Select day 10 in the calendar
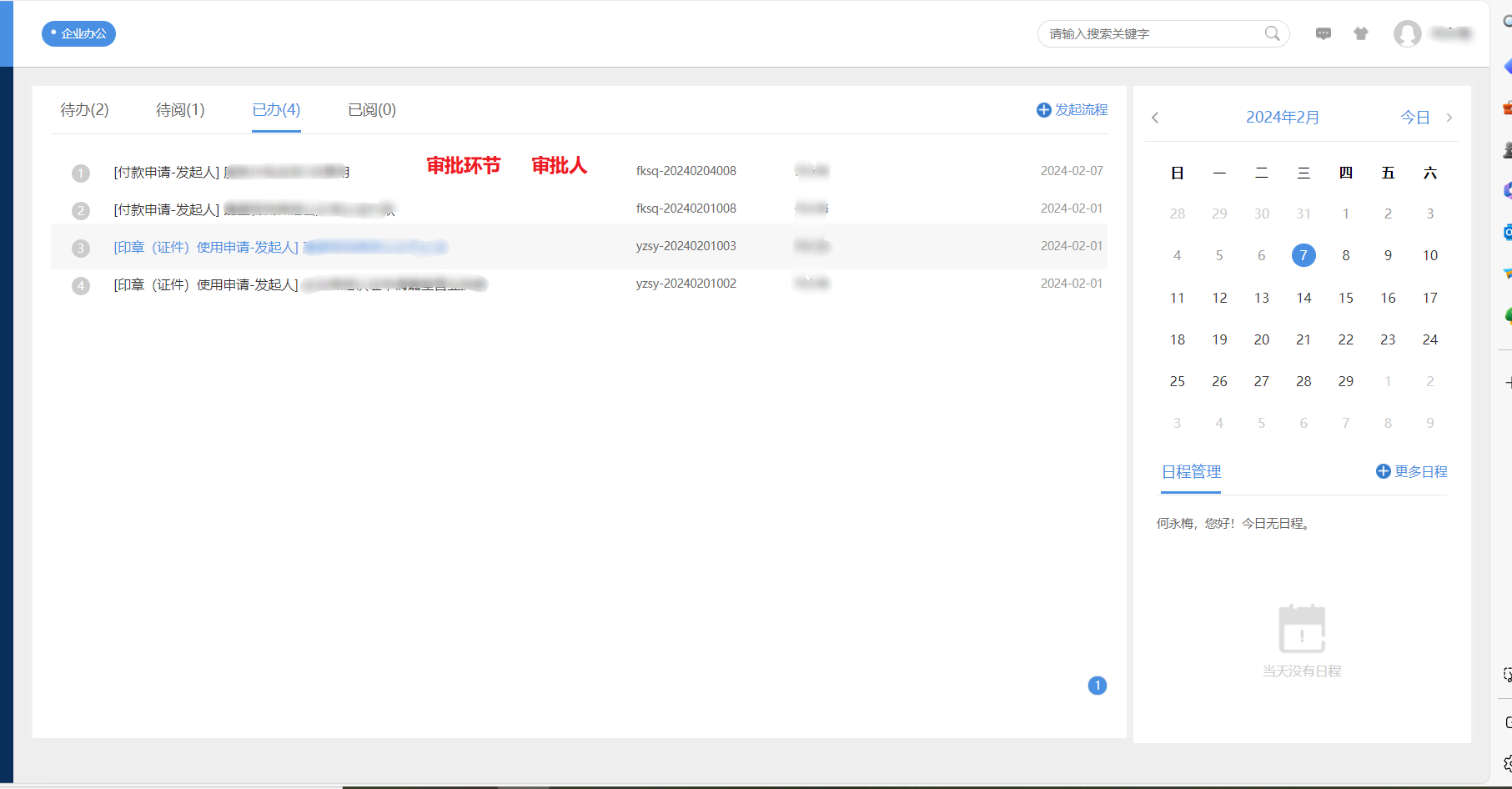1512x789 pixels. coord(1430,255)
